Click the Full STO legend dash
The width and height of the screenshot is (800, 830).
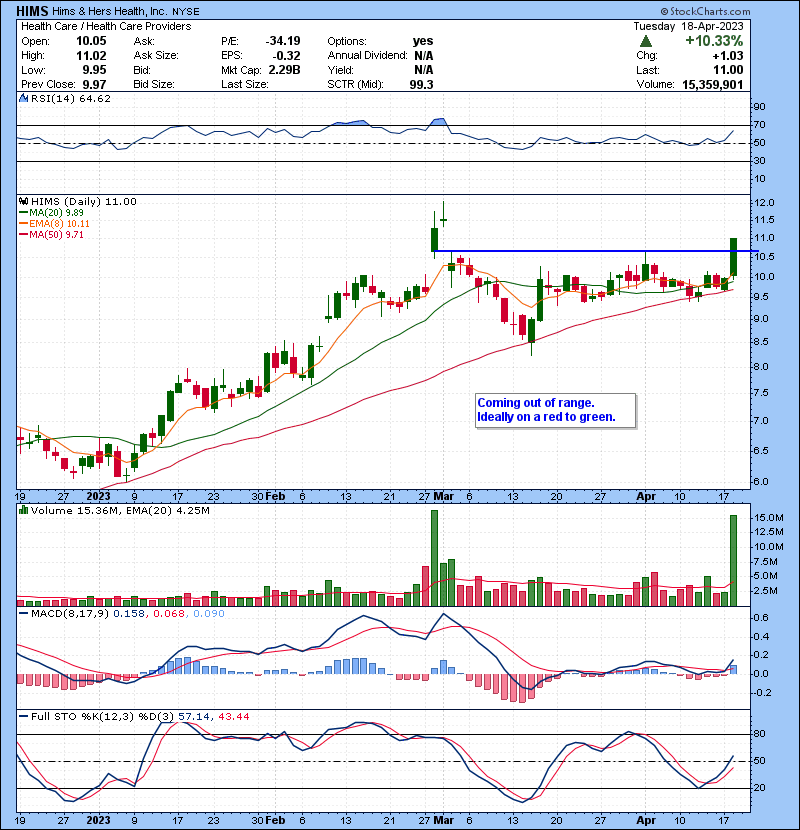click(23, 717)
